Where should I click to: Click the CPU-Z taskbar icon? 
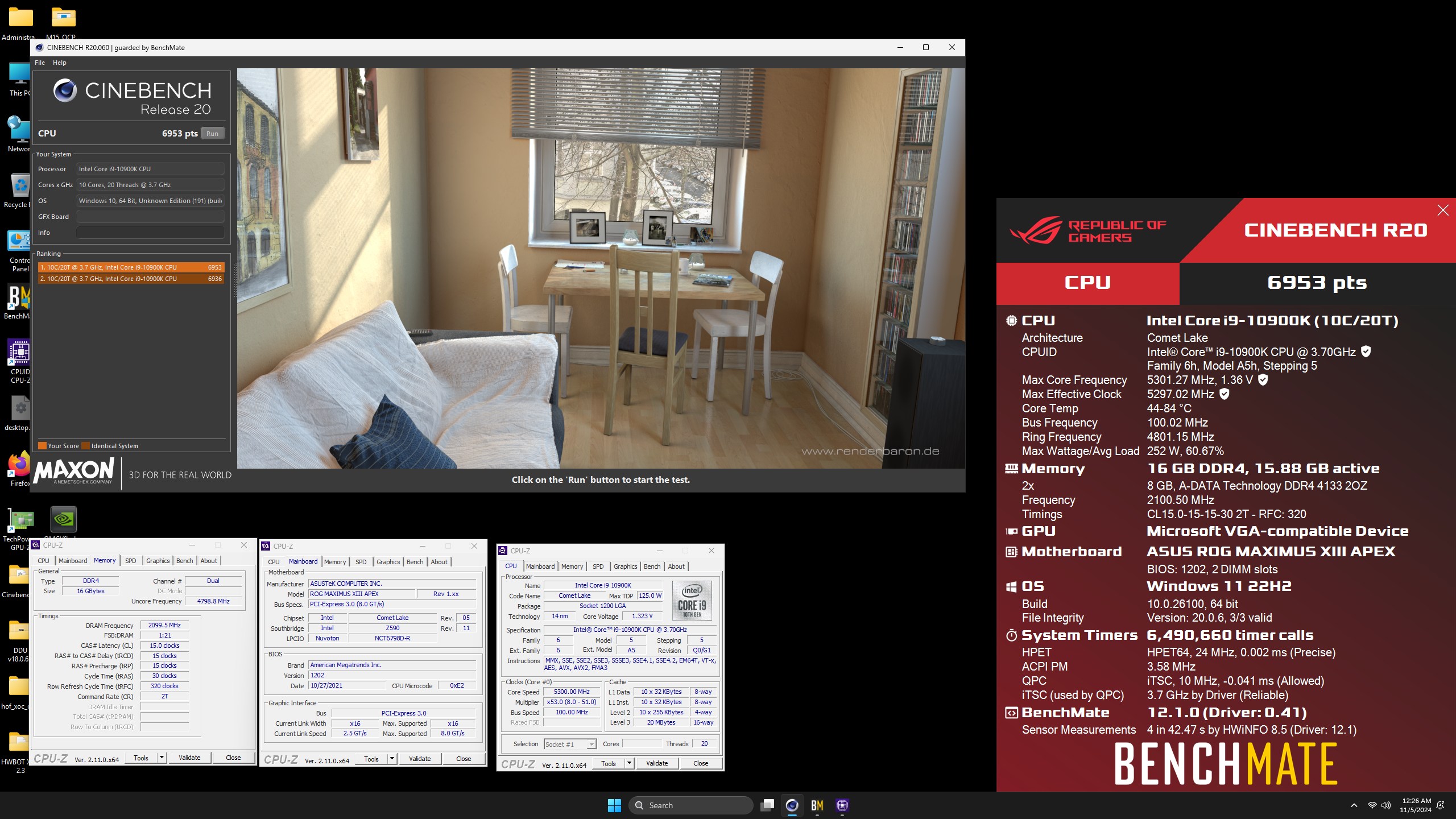pyautogui.click(x=842, y=805)
